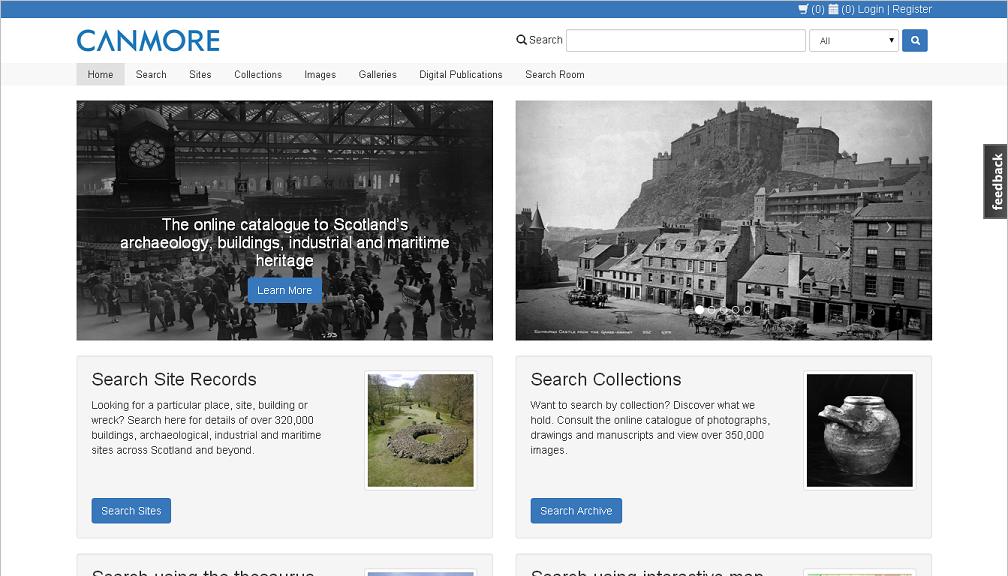1008x576 pixels.
Task: Open the 'All' search category dropdown
Action: coord(853,40)
